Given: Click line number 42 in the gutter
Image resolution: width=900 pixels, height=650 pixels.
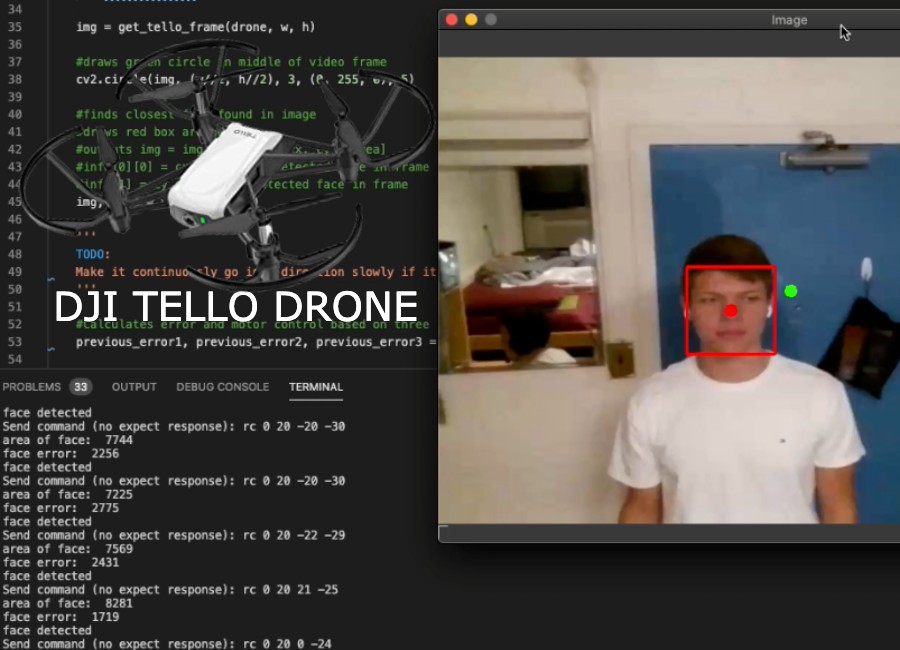Looking at the screenshot, I should [15, 149].
